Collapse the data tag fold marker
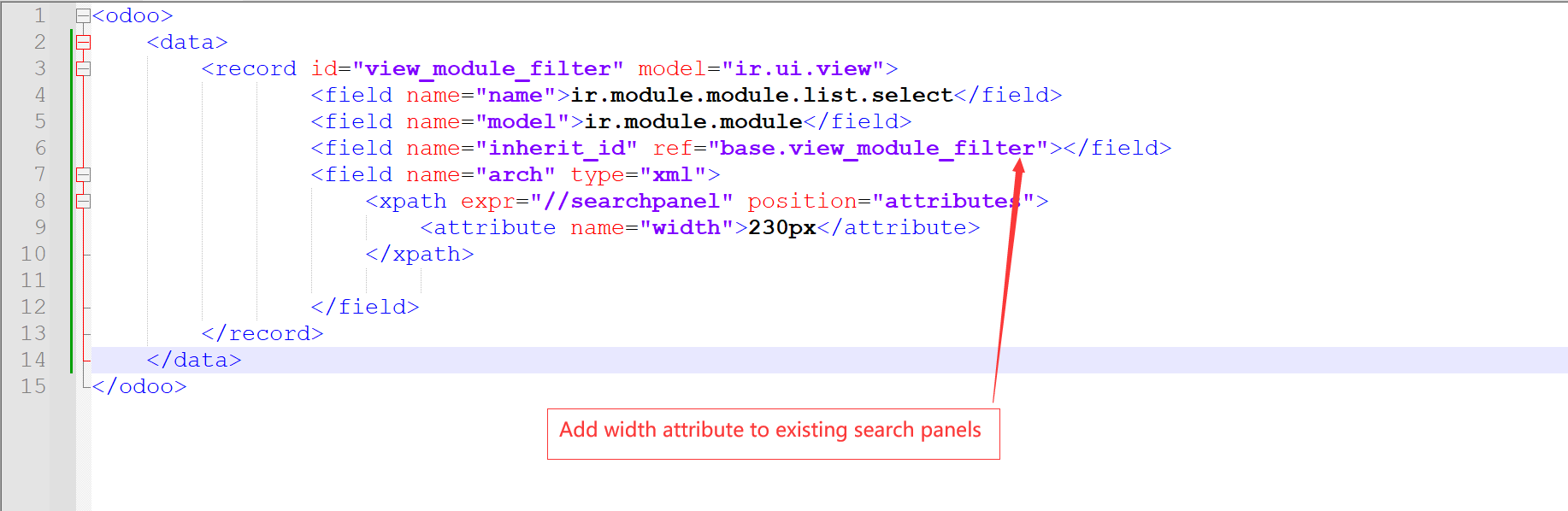Screen dimensions: 1568x511 pyautogui.click(x=83, y=42)
